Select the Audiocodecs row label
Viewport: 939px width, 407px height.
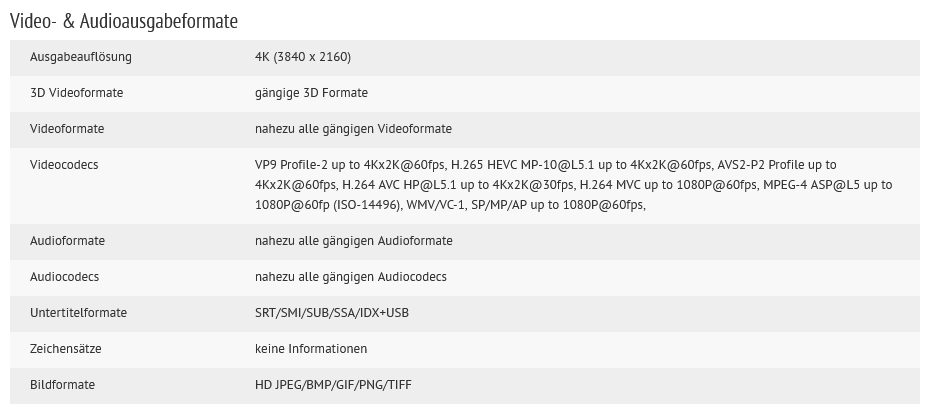tap(65, 277)
